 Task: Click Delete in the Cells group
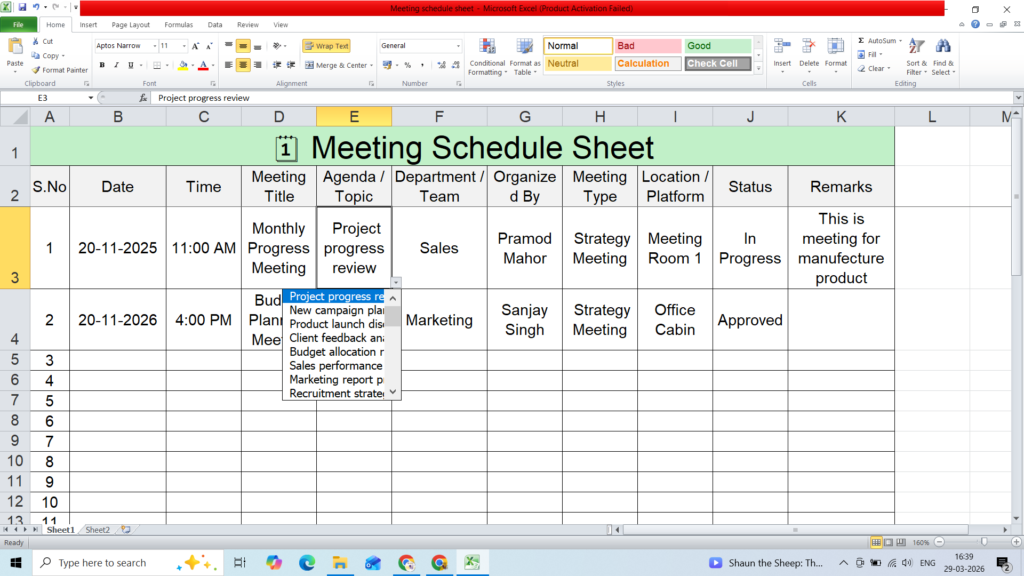(x=808, y=55)
